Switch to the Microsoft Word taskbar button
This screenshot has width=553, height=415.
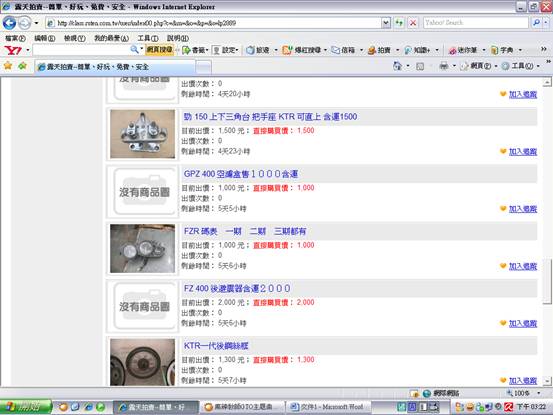327,407
